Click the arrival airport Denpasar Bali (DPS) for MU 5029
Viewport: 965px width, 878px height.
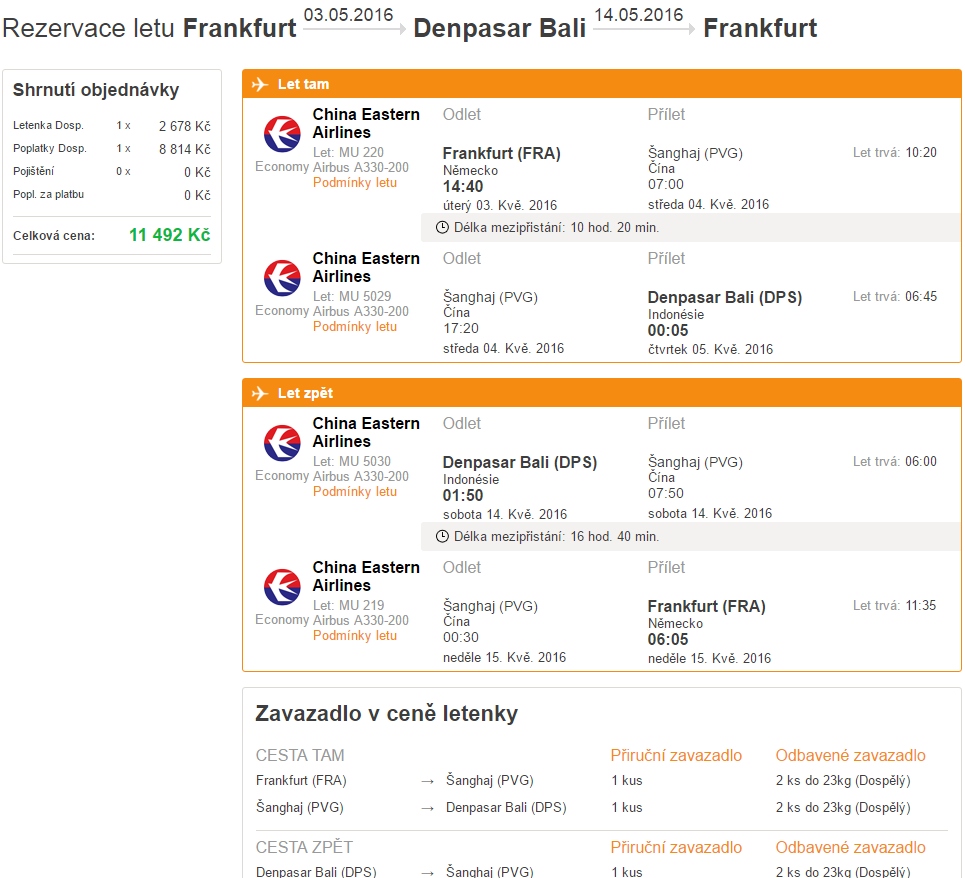(x=725, y=297)
